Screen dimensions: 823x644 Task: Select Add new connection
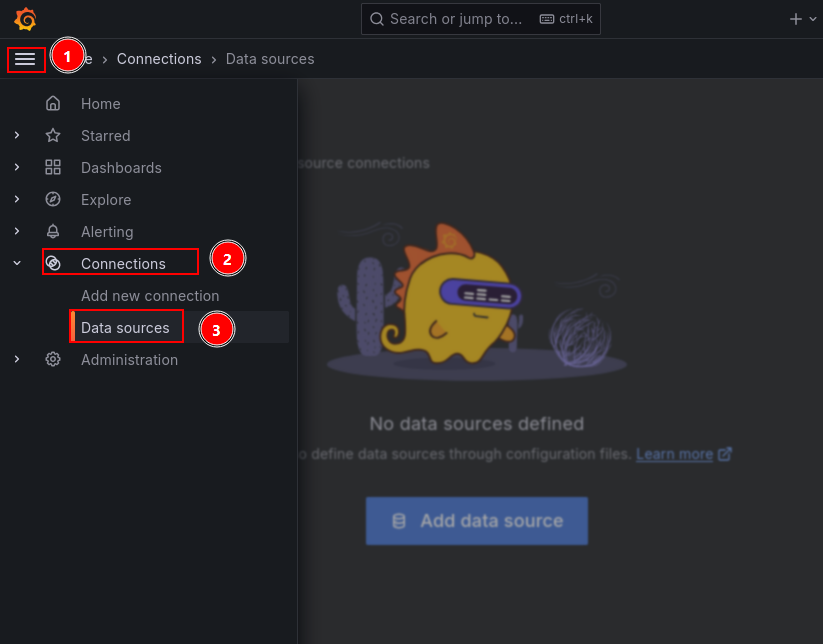tap(150, 296)
